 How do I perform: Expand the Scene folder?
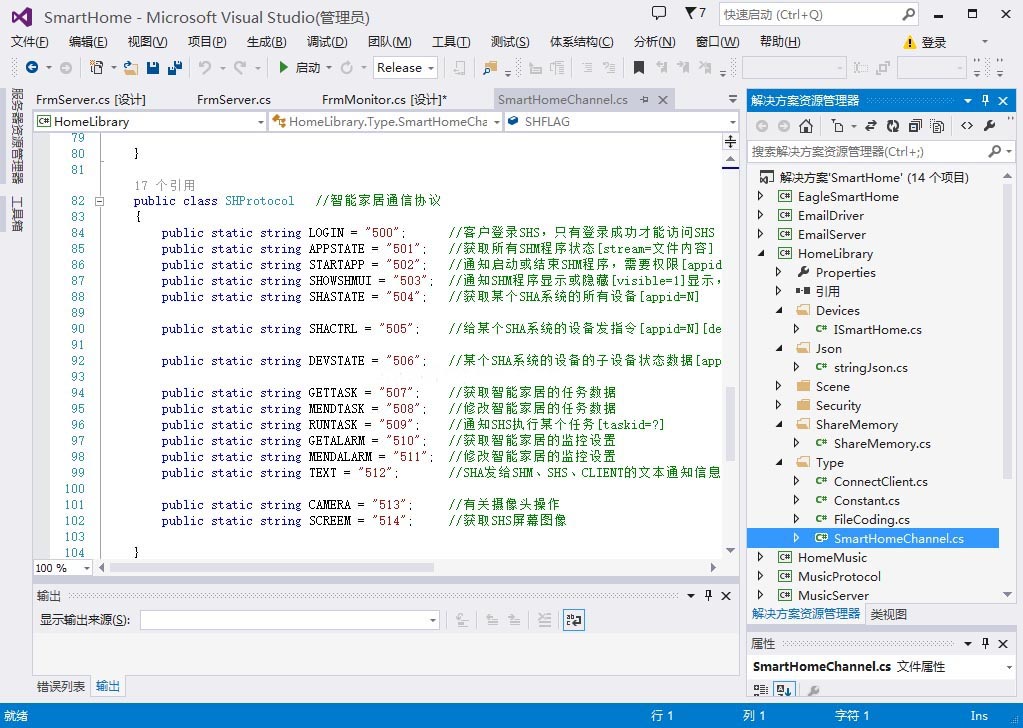[x=778, y=386]
